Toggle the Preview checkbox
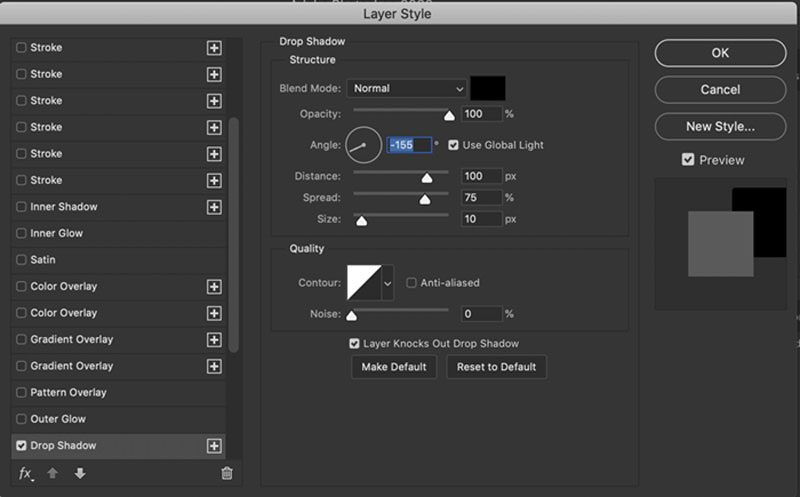This screenshot has height=497, width=800. point(687,160)
